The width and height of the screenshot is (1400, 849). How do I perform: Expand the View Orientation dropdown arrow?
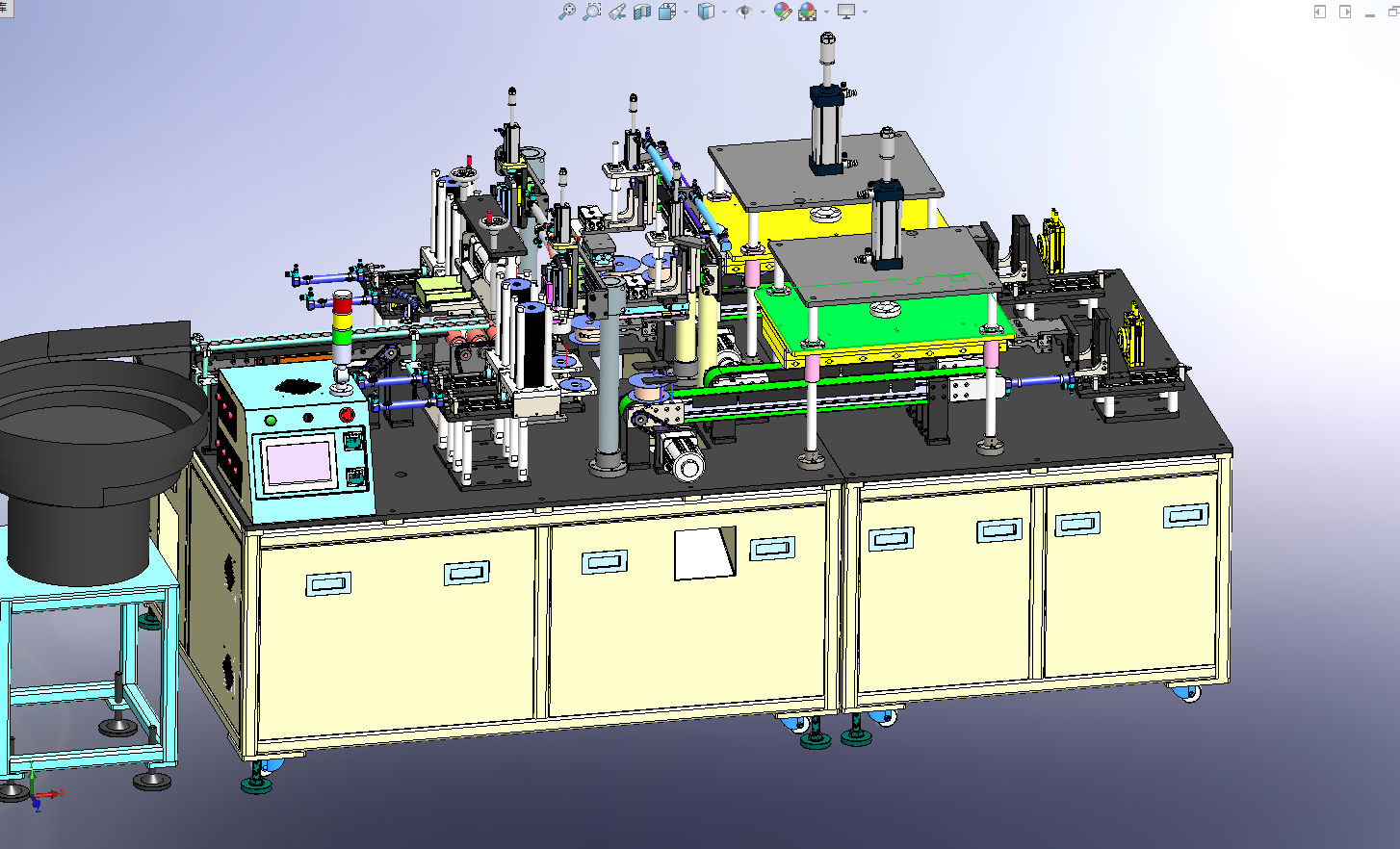point(686,12)
